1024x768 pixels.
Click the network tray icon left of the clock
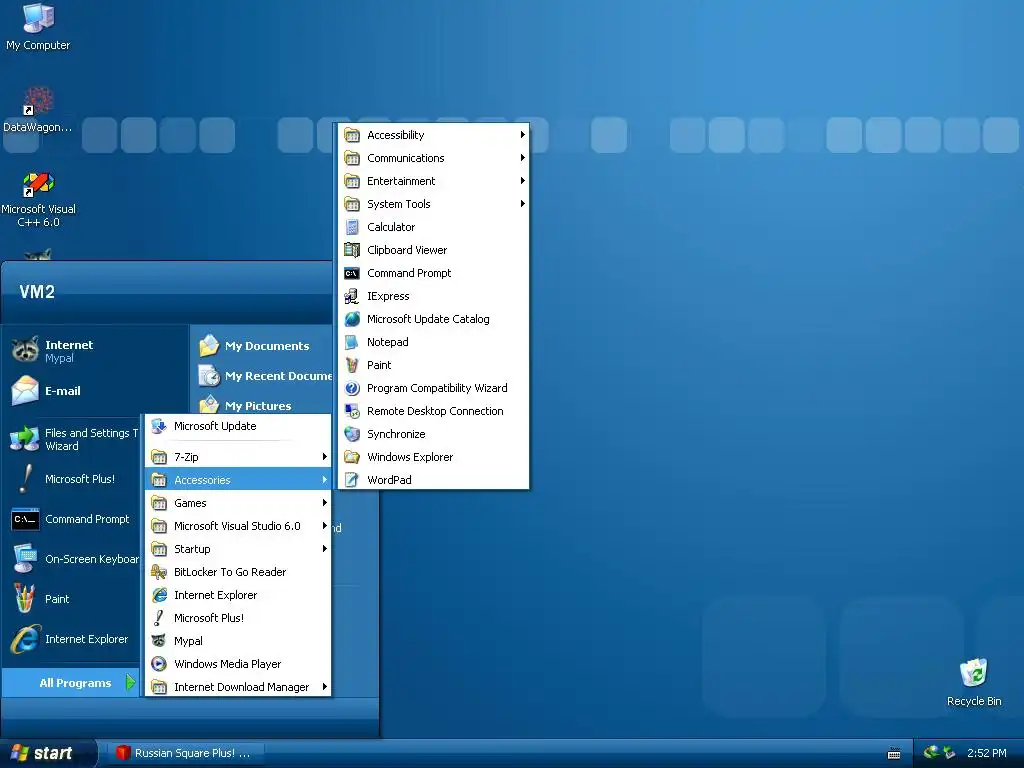coord(950,753)
